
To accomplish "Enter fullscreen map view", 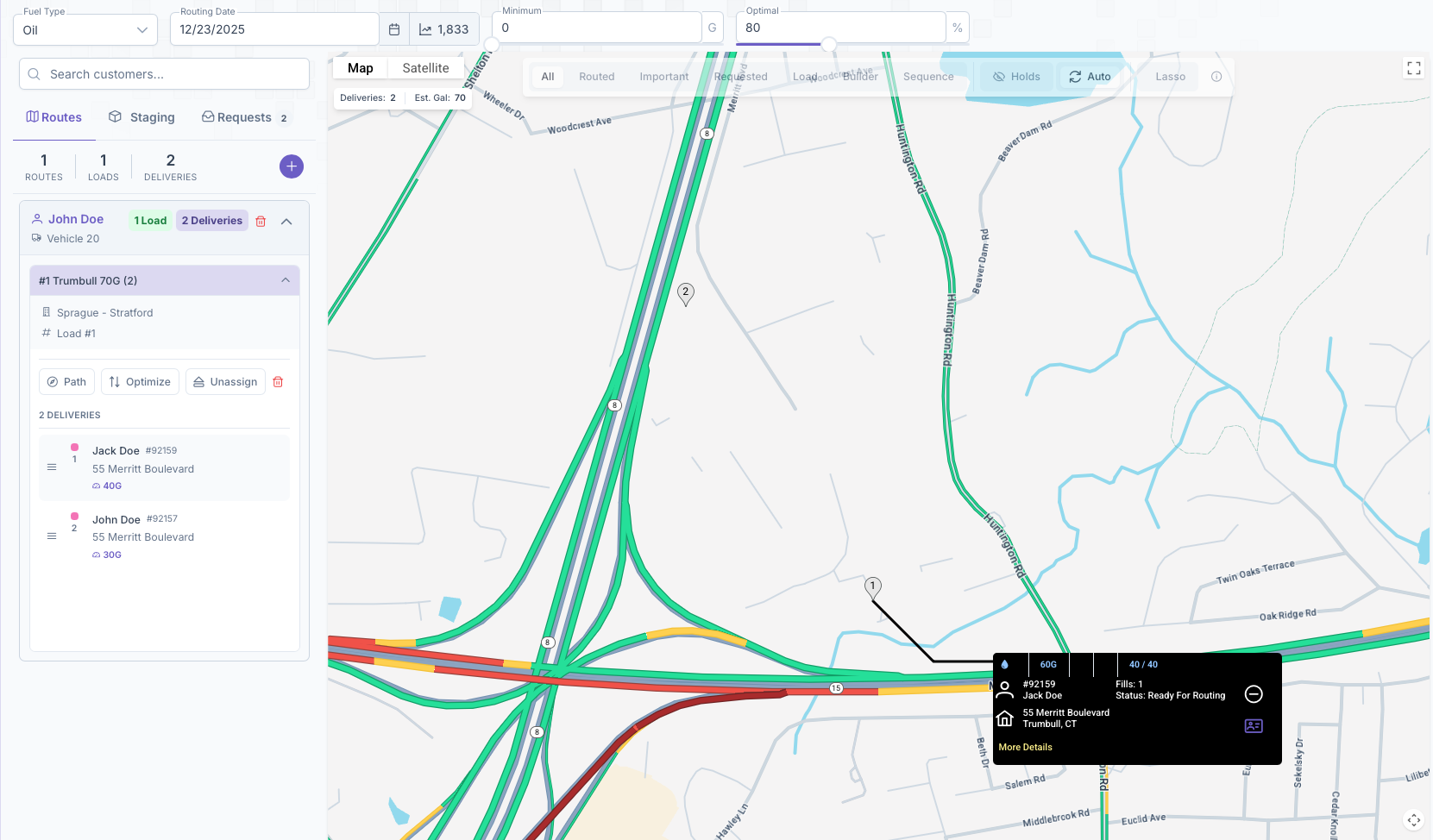I will 1413,68.
